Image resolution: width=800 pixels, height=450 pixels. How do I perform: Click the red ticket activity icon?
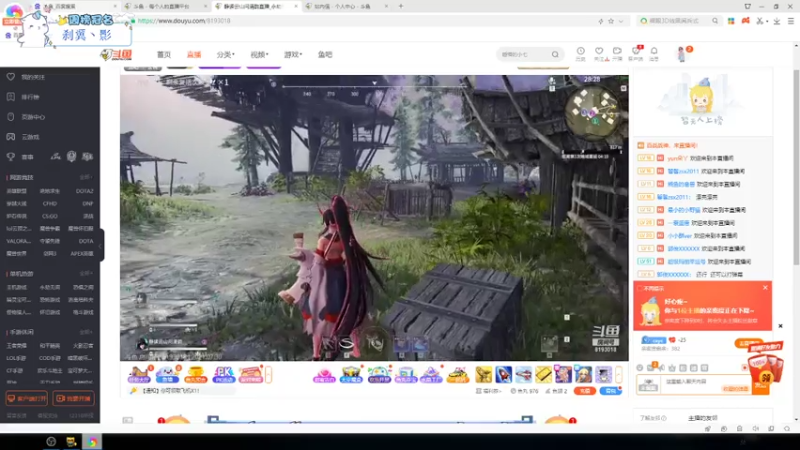(251, 374)
